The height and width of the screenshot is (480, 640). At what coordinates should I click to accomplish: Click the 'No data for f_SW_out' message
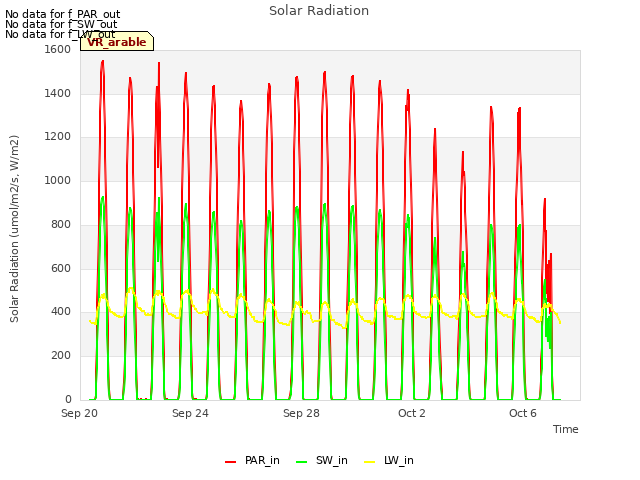(x=61, y=24)
